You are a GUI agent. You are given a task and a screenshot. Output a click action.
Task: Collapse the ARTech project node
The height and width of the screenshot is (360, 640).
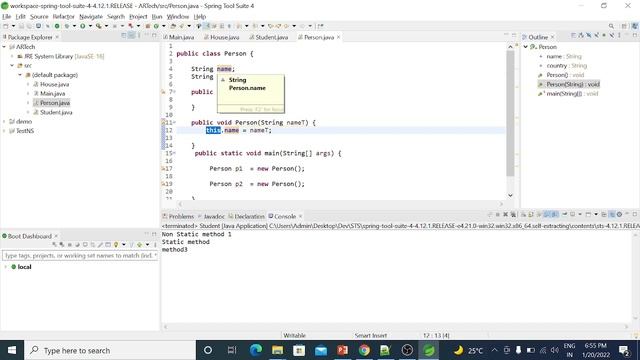pyautogui.click(x=4, y=47)
